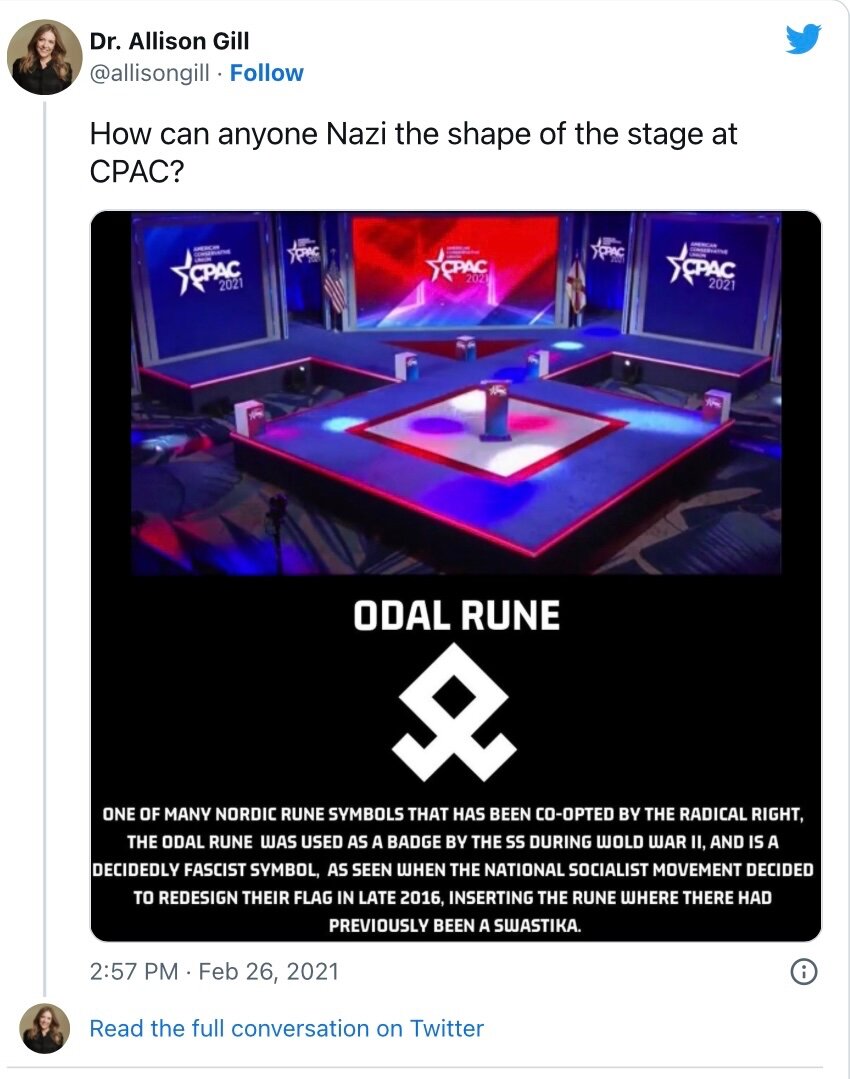Open Allison Gill's large profile avatar
This screenshot has height=1079, width=850.
pyautogui.click(x=45, y=57)
